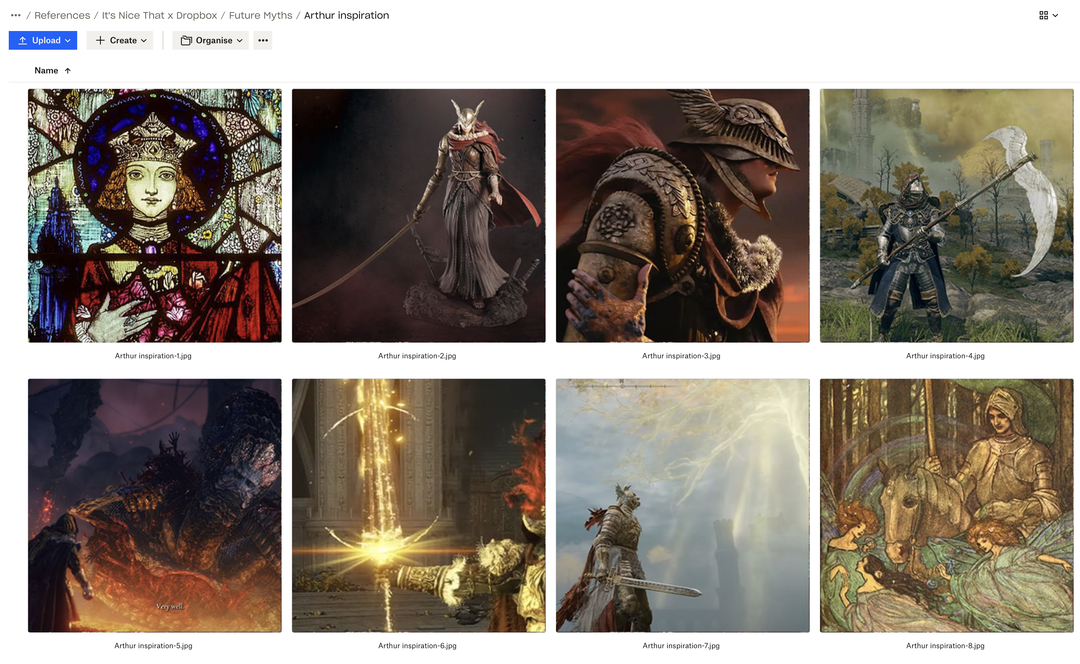Select file name Arthur inspiration-8.jpg

coord(945,646)
